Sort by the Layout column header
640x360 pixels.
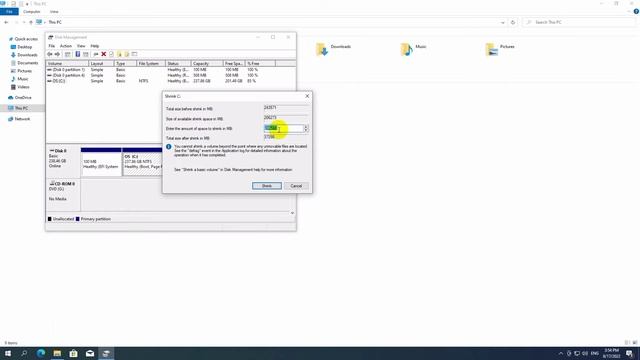(101, 64)
